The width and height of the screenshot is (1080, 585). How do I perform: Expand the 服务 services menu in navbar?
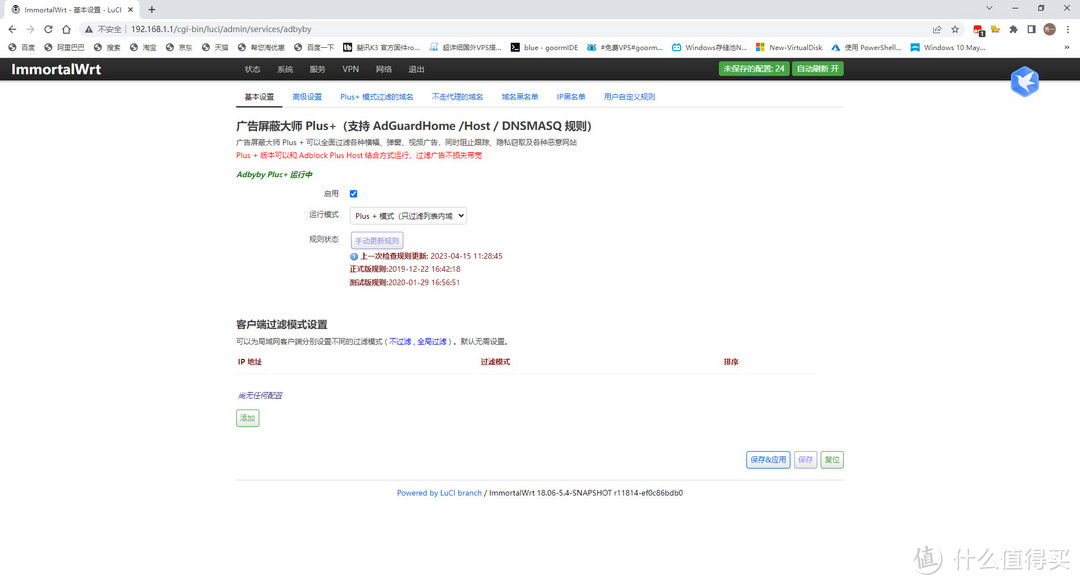(317, 69)
